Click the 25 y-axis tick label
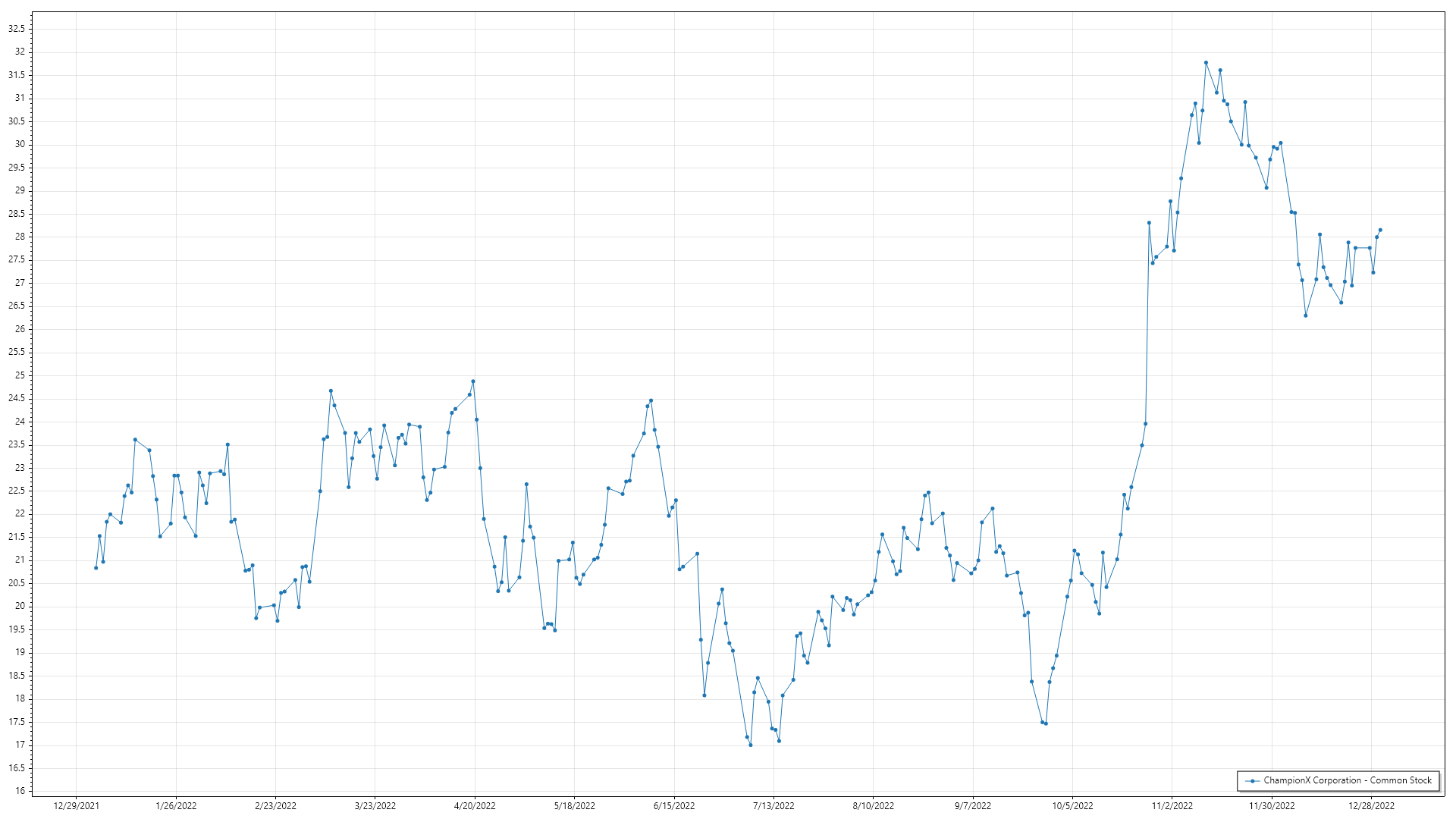The height and width of the screenshot is (819, 1456). point(20,375)
